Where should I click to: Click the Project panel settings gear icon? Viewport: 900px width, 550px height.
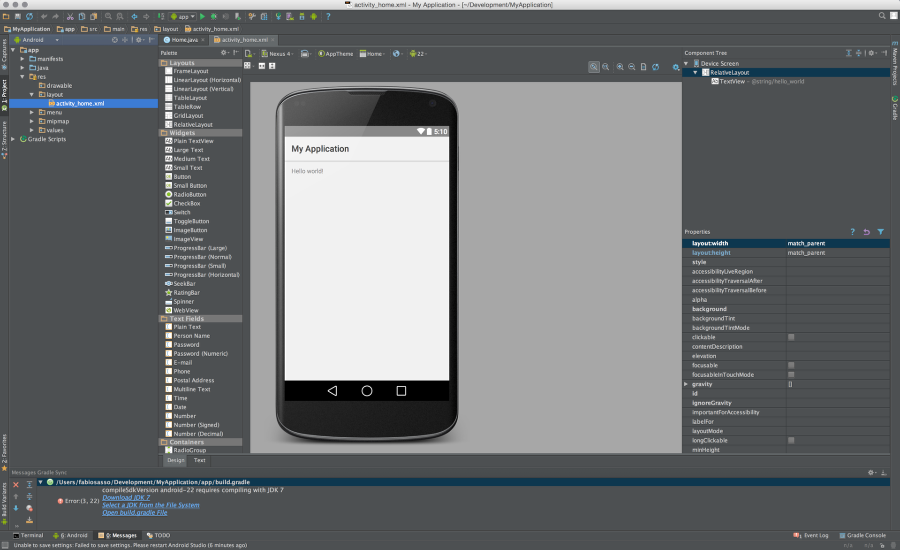(x=138, y=40)
